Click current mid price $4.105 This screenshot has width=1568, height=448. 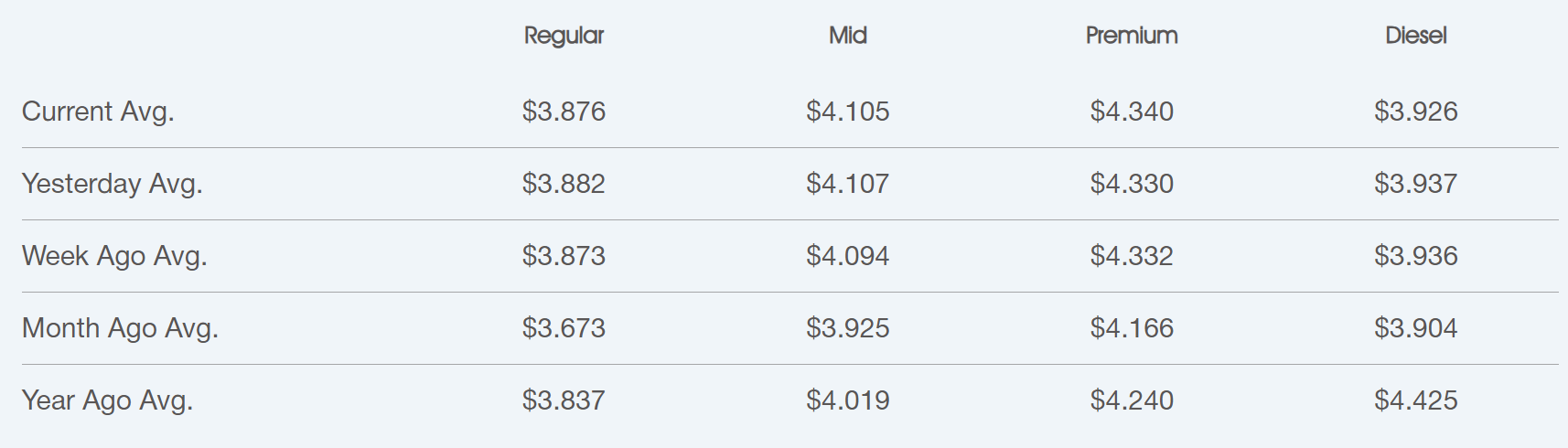[848, 112]
